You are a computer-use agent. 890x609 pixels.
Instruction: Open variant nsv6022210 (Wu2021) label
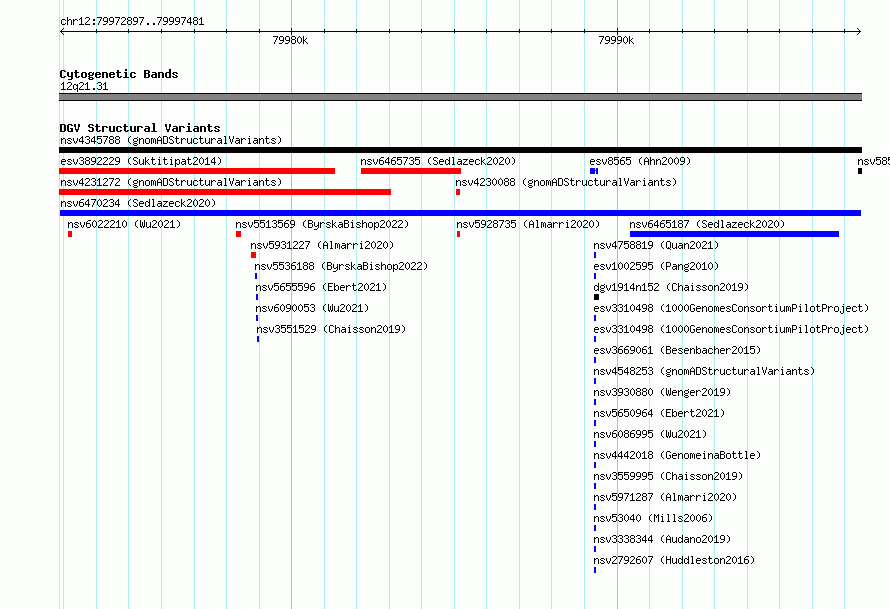click(x=124, y=224)
